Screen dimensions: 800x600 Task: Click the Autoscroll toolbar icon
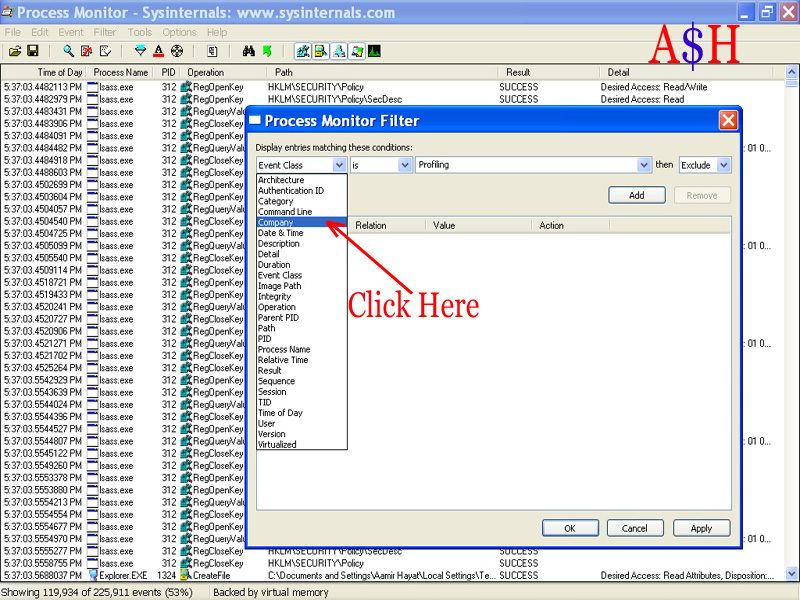point(87,51)
